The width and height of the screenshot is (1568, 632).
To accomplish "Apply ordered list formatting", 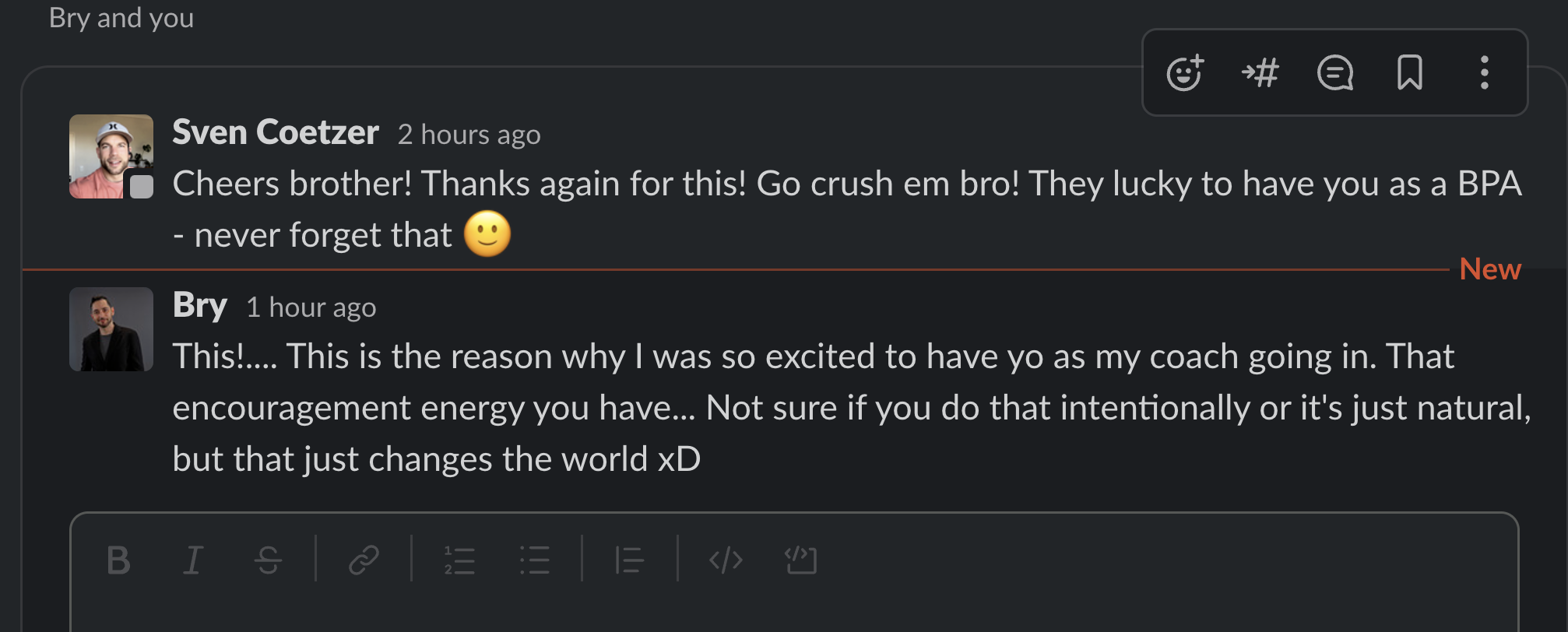I will point(459,560).
